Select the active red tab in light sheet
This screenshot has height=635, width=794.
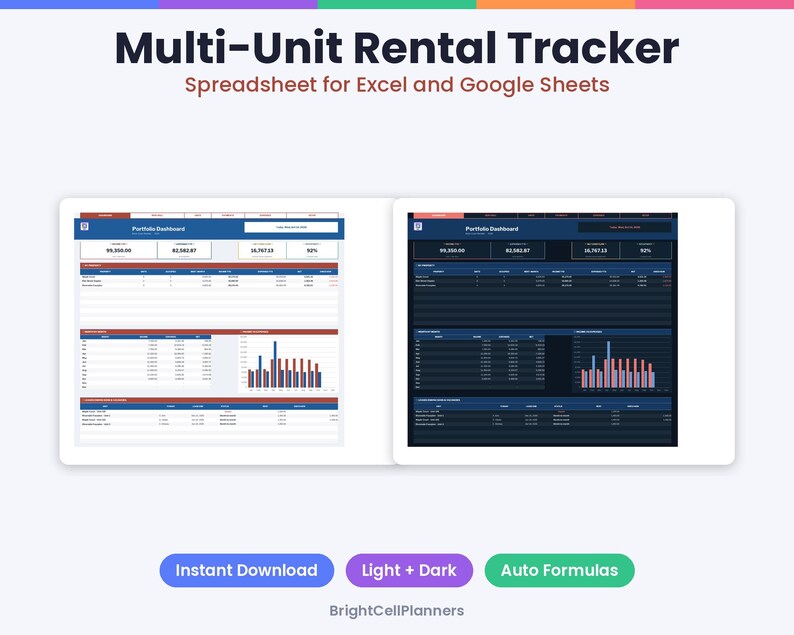point(105,215)
